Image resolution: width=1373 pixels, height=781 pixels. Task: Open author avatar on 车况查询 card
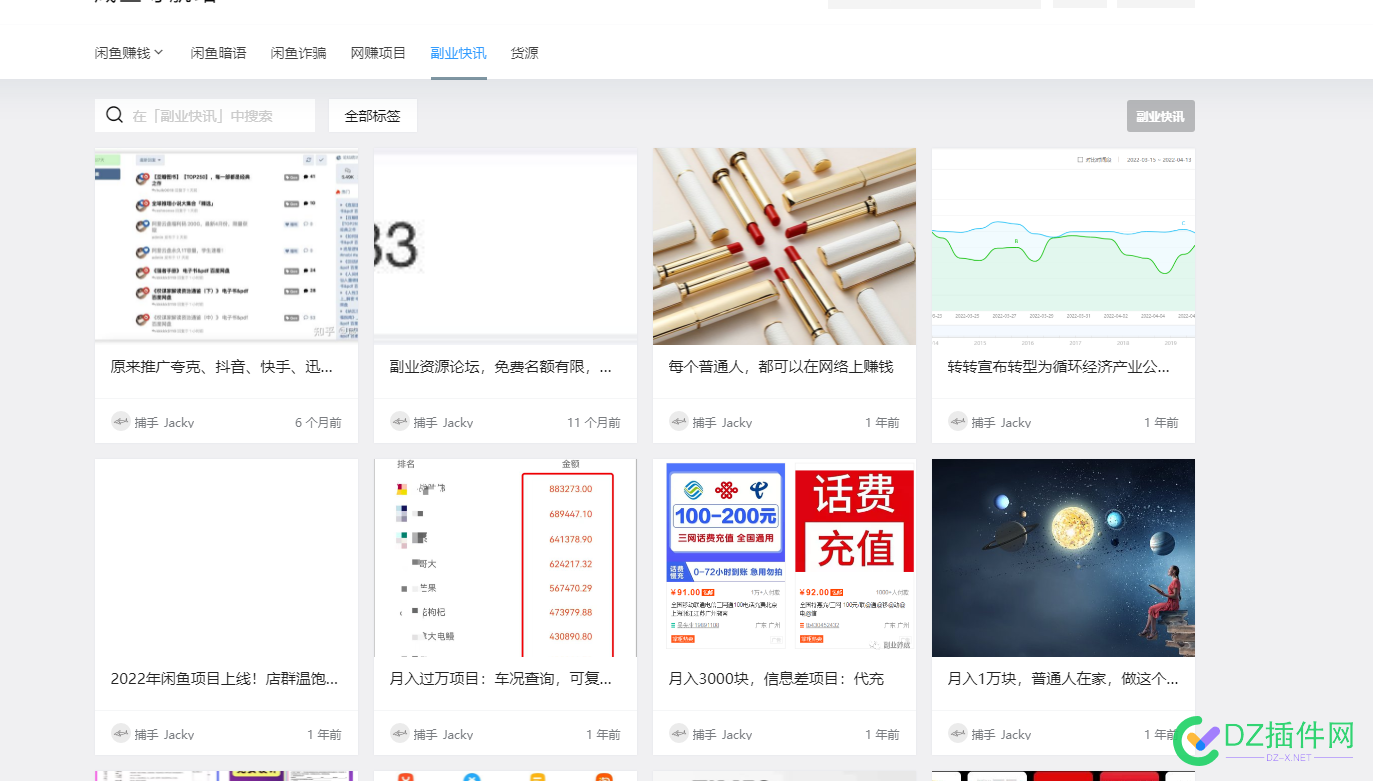(x=400, y=733)
